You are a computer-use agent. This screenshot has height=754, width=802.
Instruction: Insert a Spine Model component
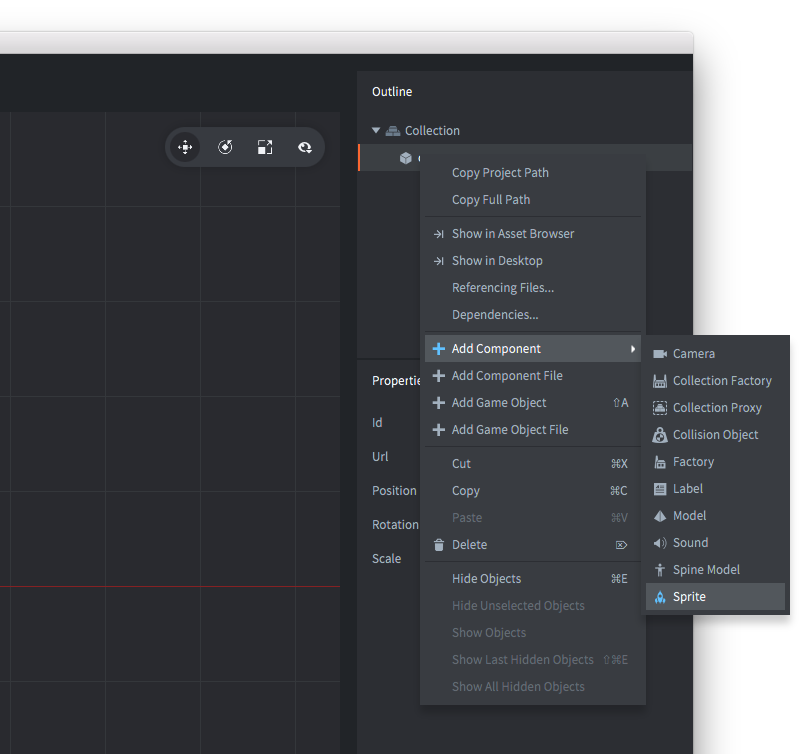(x=706, y=570)
